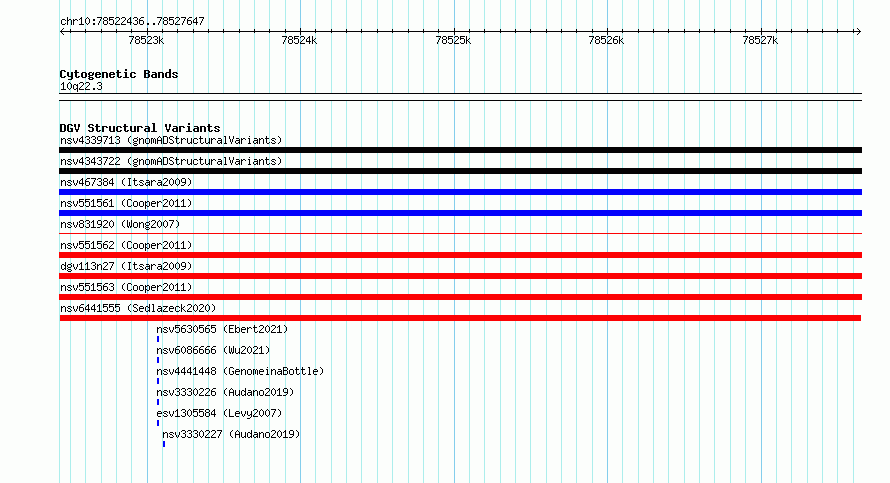This screenshot has width=890, height=483.
Task: Click the blue bar under nsv551561
Action: [x=460, y=213]
